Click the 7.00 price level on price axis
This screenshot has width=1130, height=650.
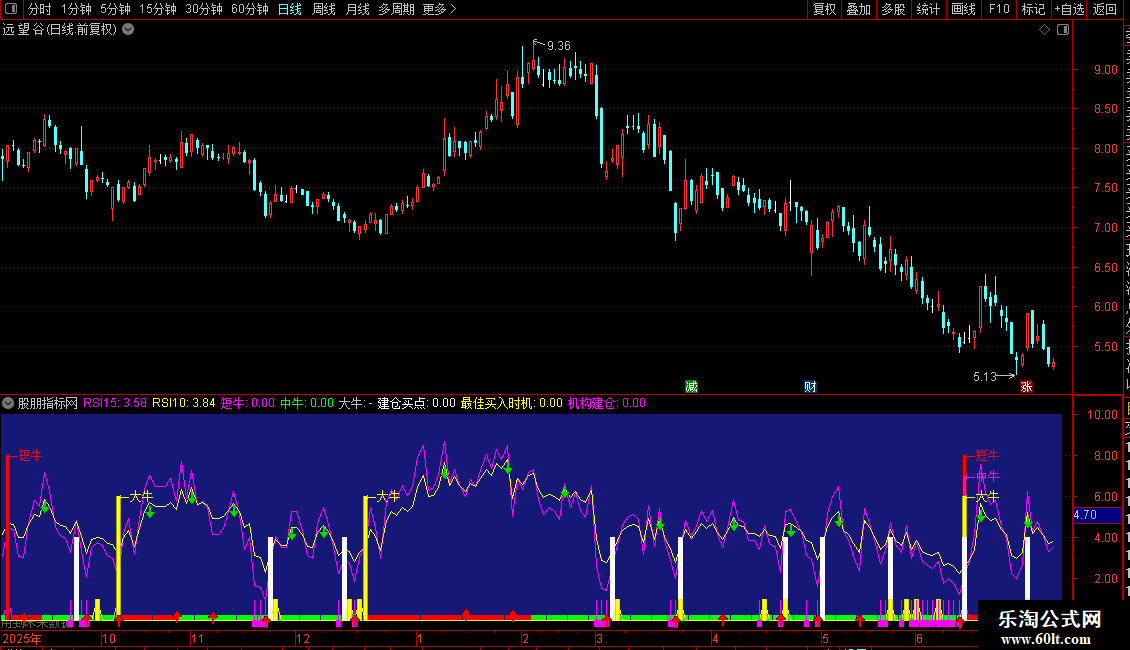1105,228
